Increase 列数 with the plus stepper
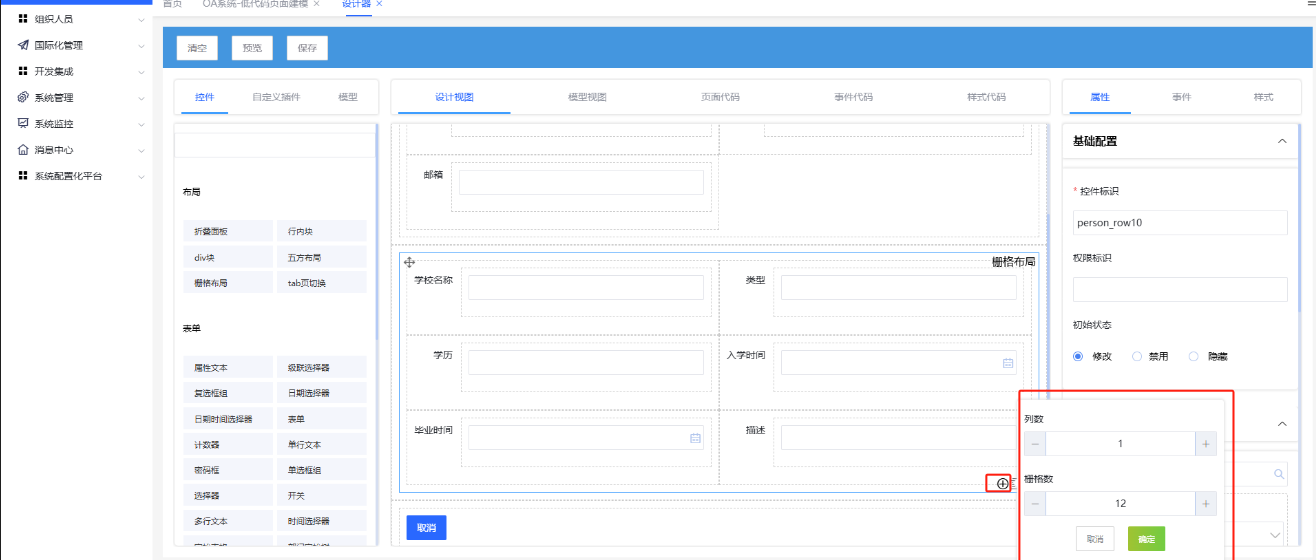 pos(1205,444)
